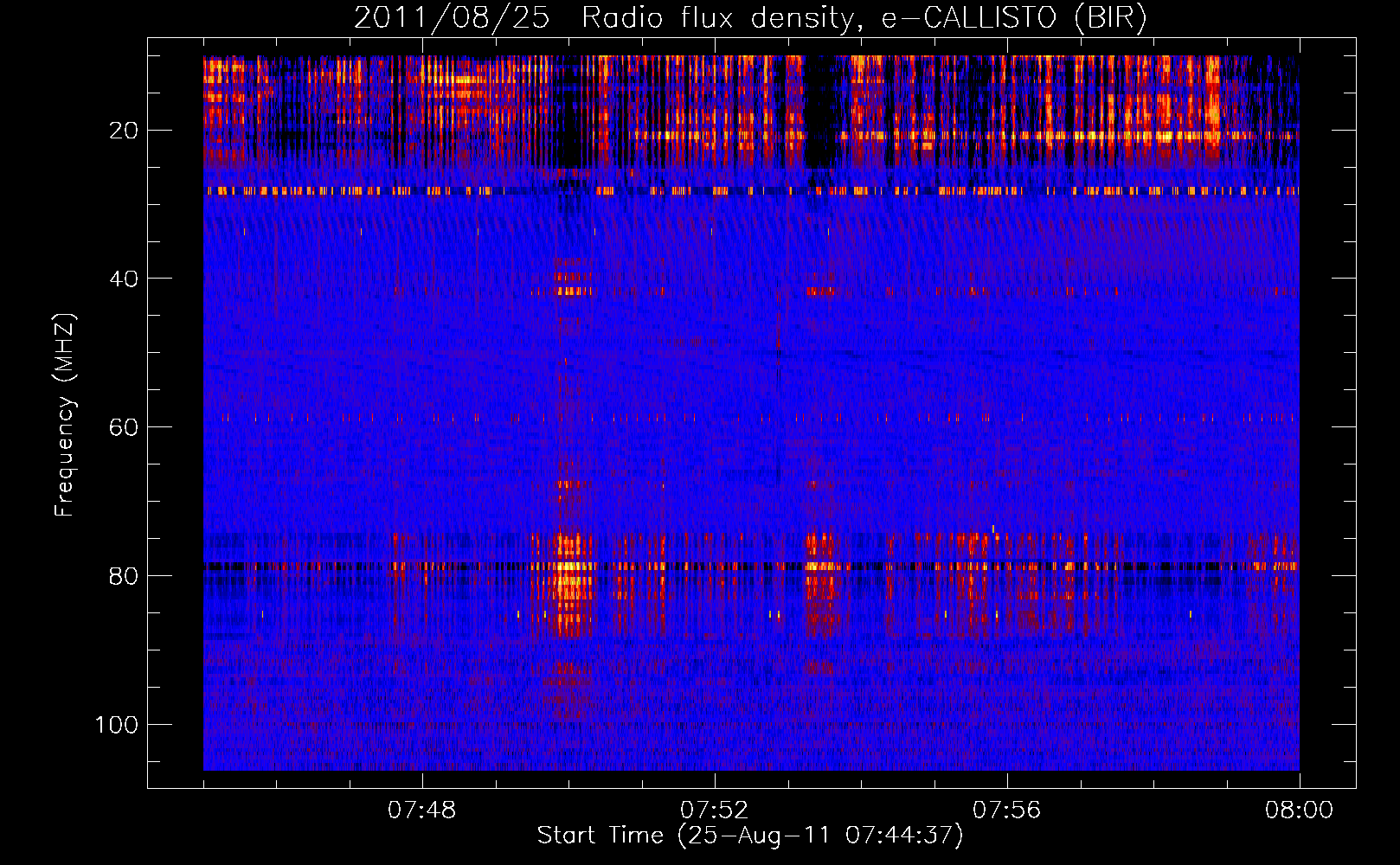The image size is (1400, 865).
Task: Click the 07:56 time tick label
Action: click(1006, 811)
